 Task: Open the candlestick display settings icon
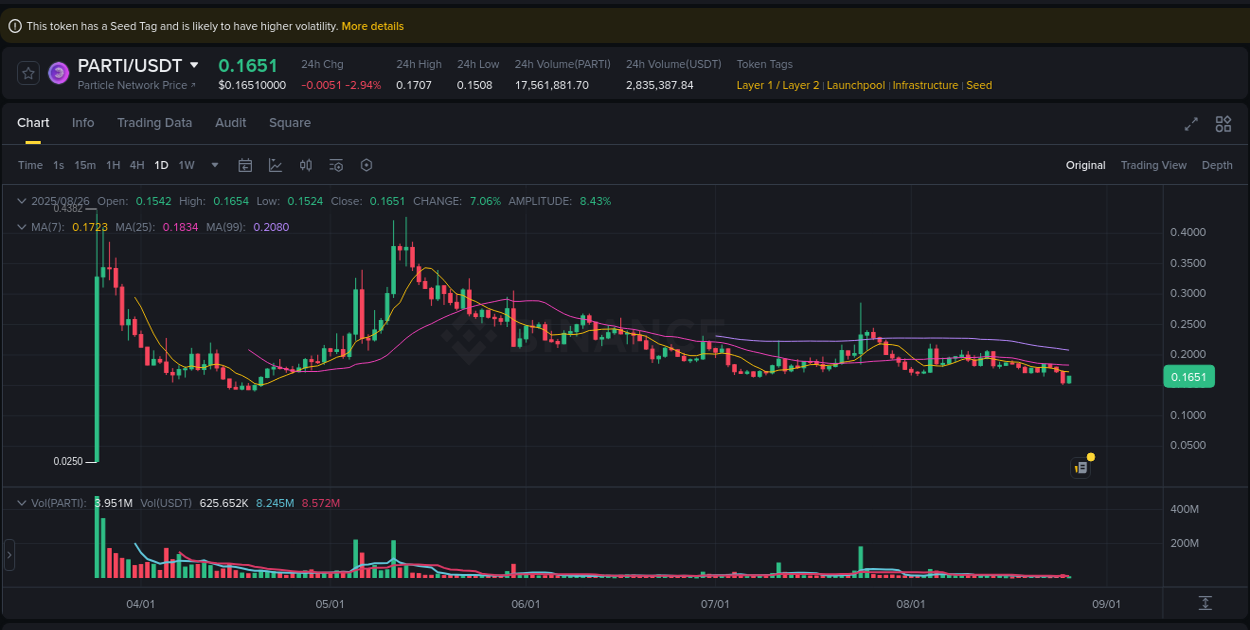click(306, 165)
